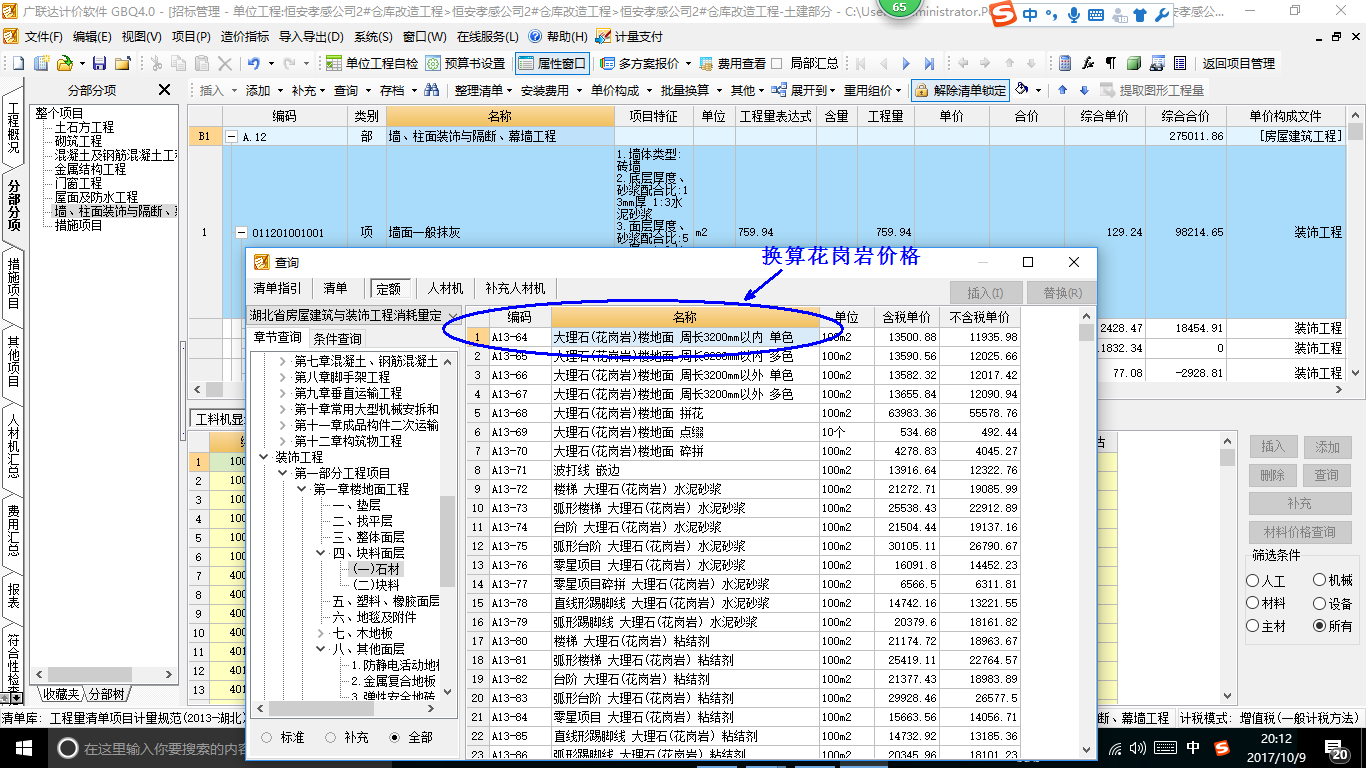Click 解除清单锁定 unlock list button

(960, 90)
